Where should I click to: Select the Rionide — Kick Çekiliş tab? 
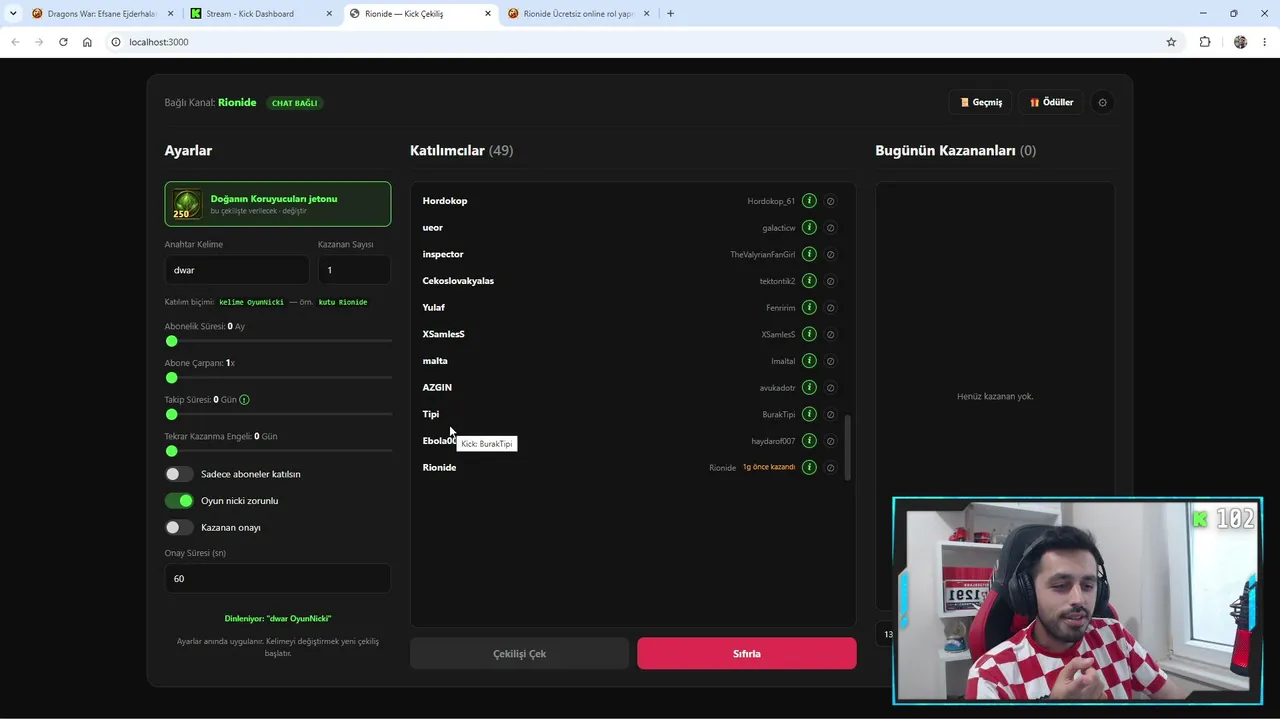click(420, 14)
